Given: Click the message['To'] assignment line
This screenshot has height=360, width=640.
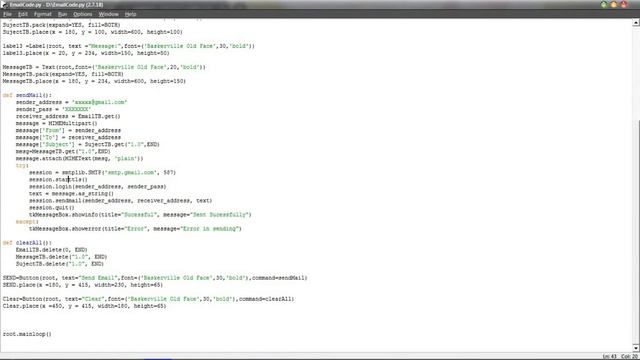Looking at the screenshot, I should tap(68, 137).
